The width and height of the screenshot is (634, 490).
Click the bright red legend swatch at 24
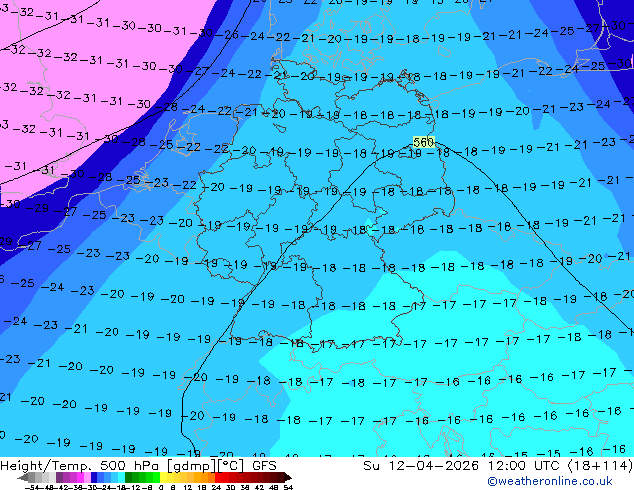tap(218, 477)
